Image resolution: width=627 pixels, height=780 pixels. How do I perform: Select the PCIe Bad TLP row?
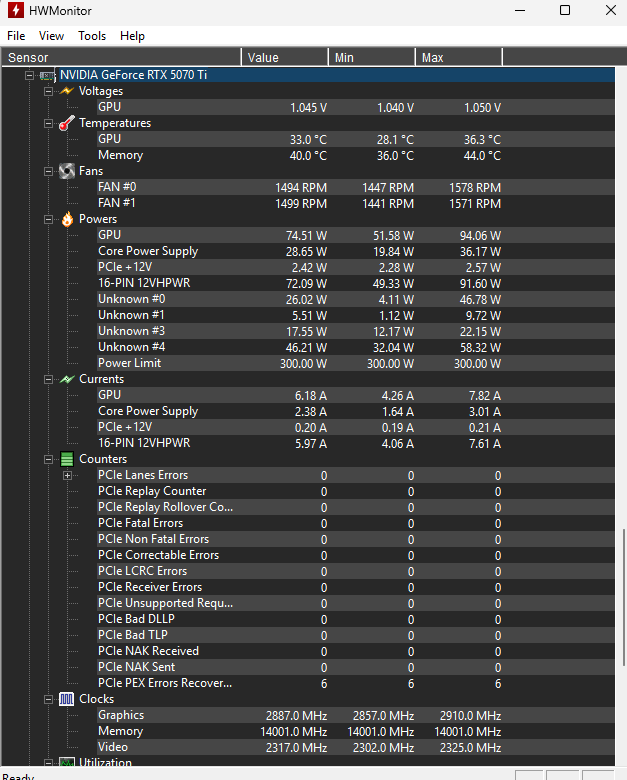pyautogui.click(x=356, y=635)
